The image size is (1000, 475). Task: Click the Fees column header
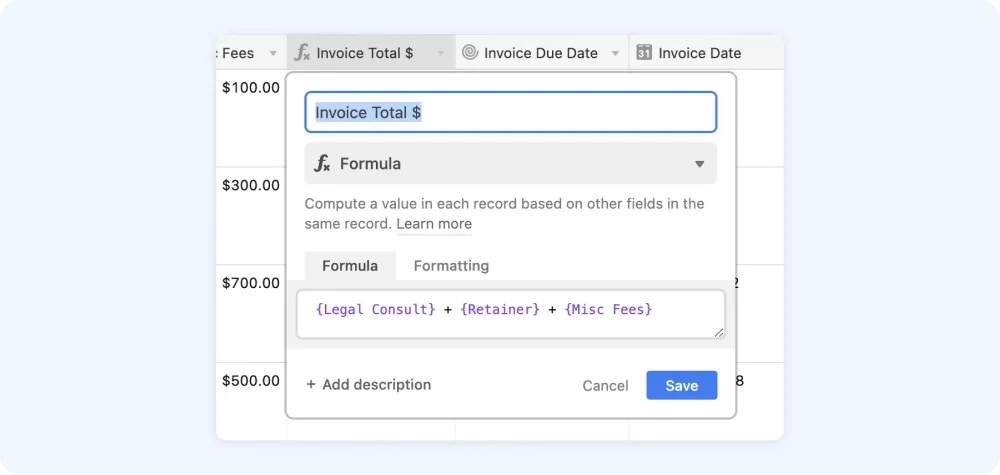click(x=251, y=53)
